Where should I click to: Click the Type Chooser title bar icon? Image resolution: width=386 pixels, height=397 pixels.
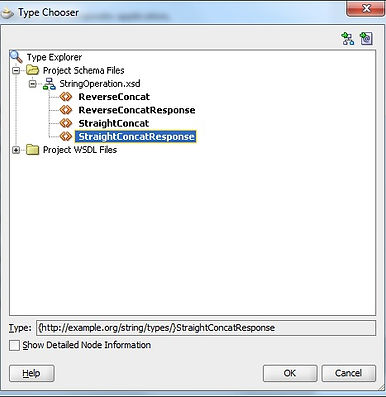pos(7,13)
